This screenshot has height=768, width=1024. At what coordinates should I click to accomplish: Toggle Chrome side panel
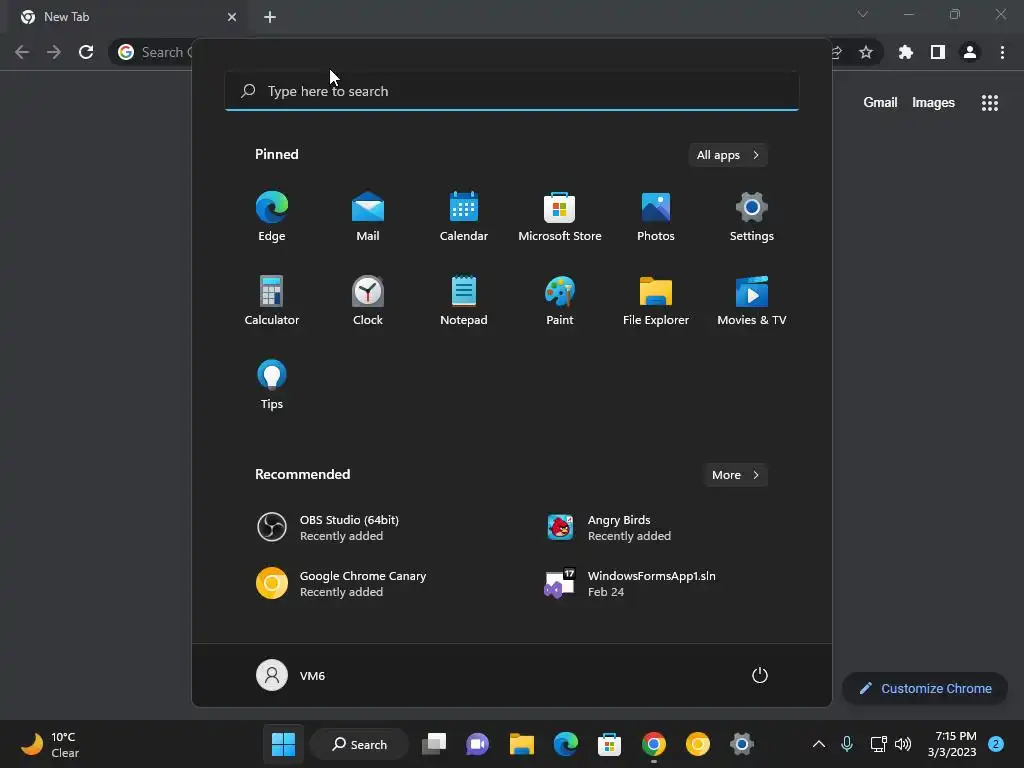[938, 52]
